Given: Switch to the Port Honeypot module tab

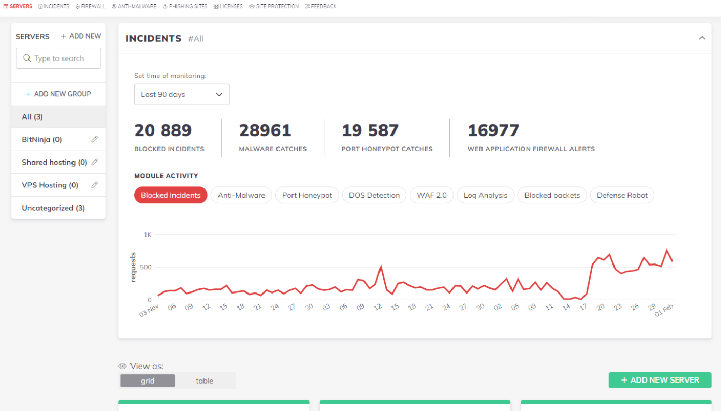Looking at the screenshot, I should [x=306, y=195].
